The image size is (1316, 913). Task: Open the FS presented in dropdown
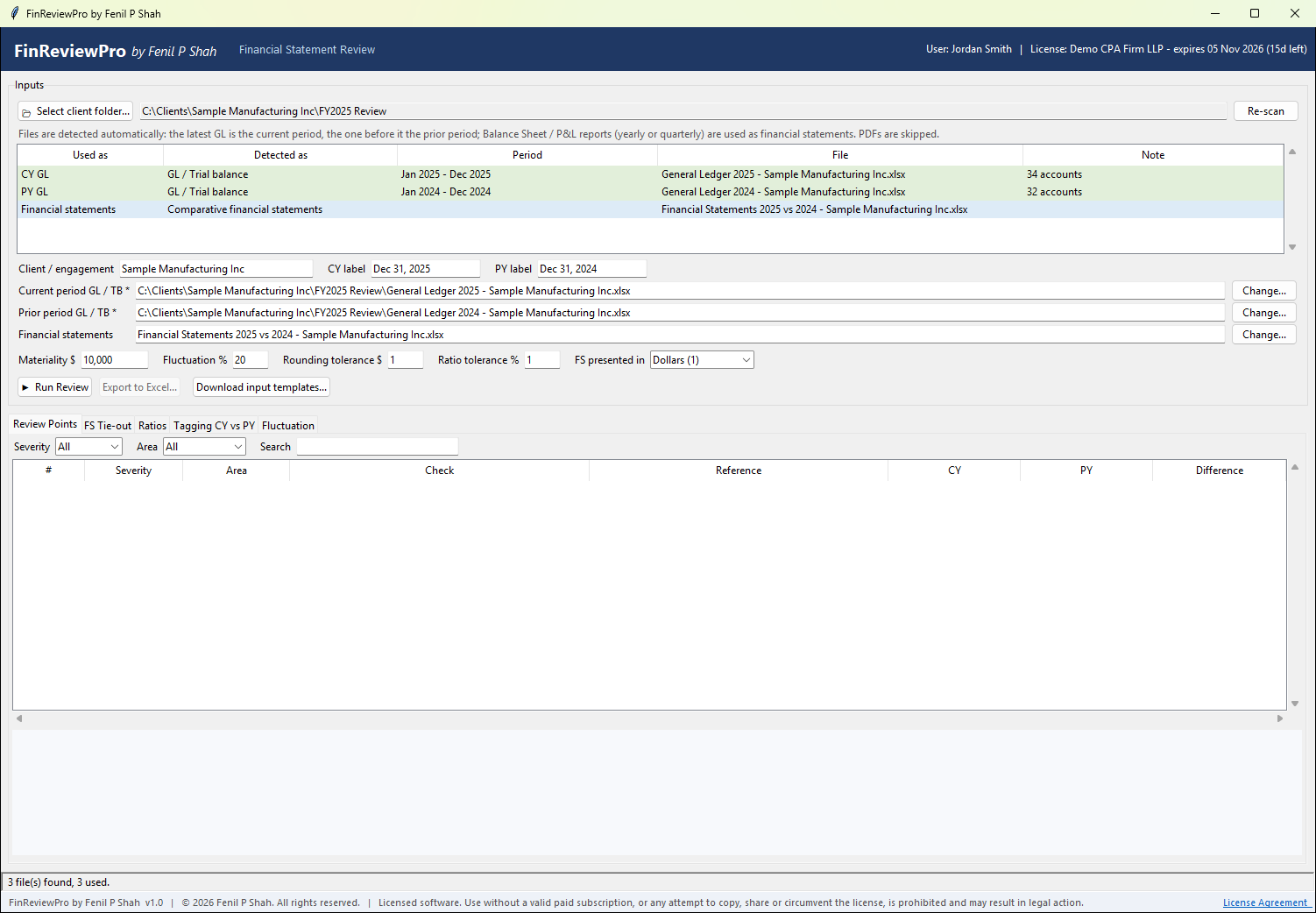point(702,360)
